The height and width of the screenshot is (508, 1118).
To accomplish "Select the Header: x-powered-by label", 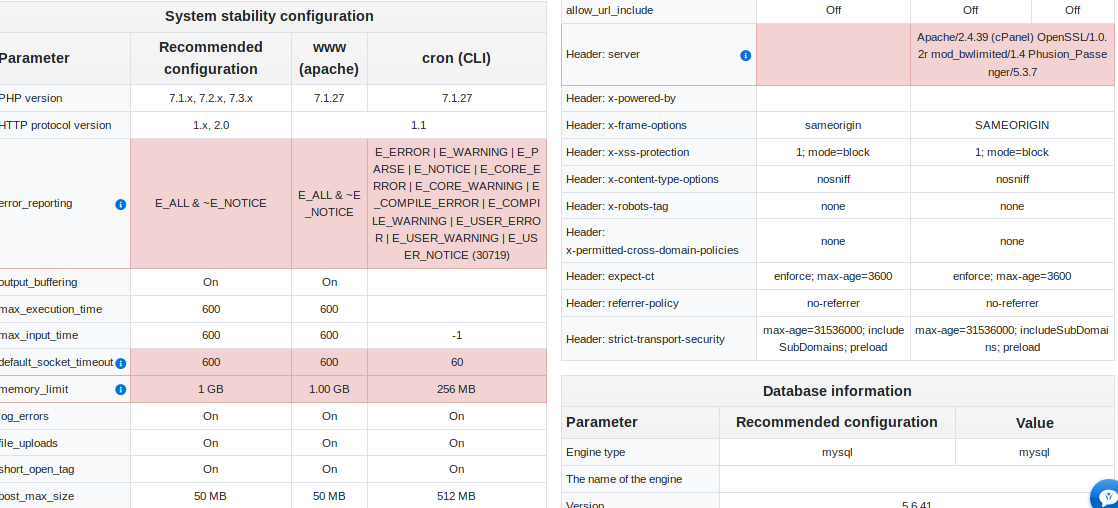I will [x=620, y=98].
